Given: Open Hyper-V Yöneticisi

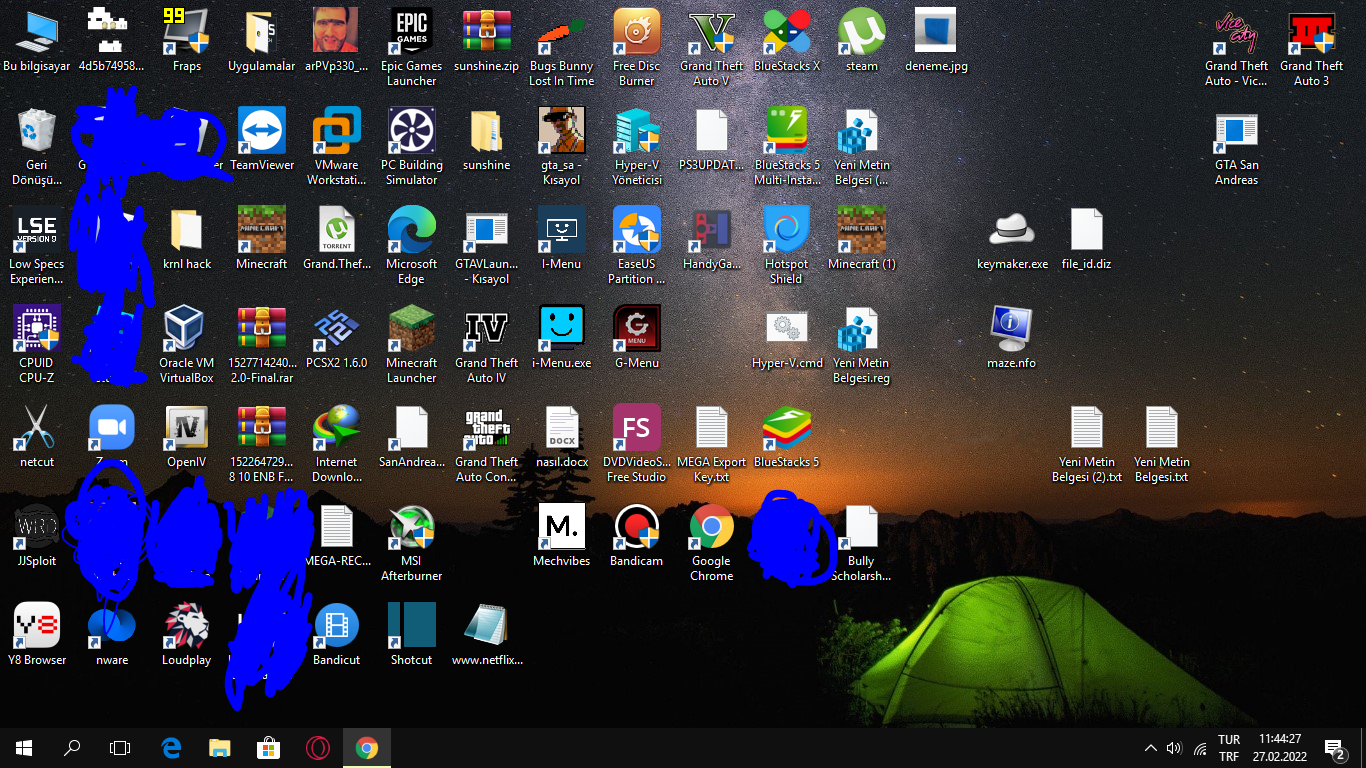Looking at the screenshot, I should click(637, 147).
